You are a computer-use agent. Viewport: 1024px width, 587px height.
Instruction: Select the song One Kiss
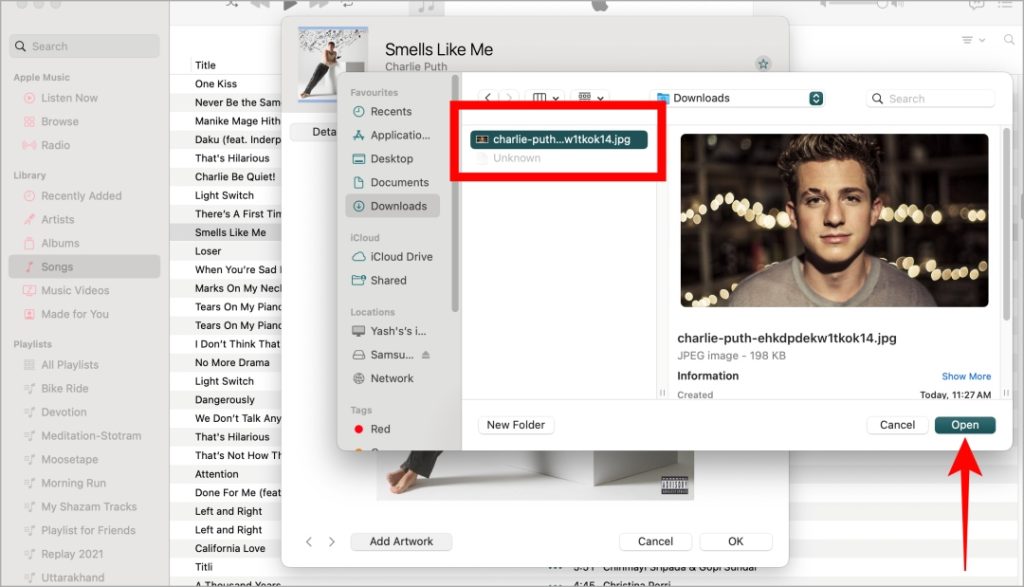point(216,84)
